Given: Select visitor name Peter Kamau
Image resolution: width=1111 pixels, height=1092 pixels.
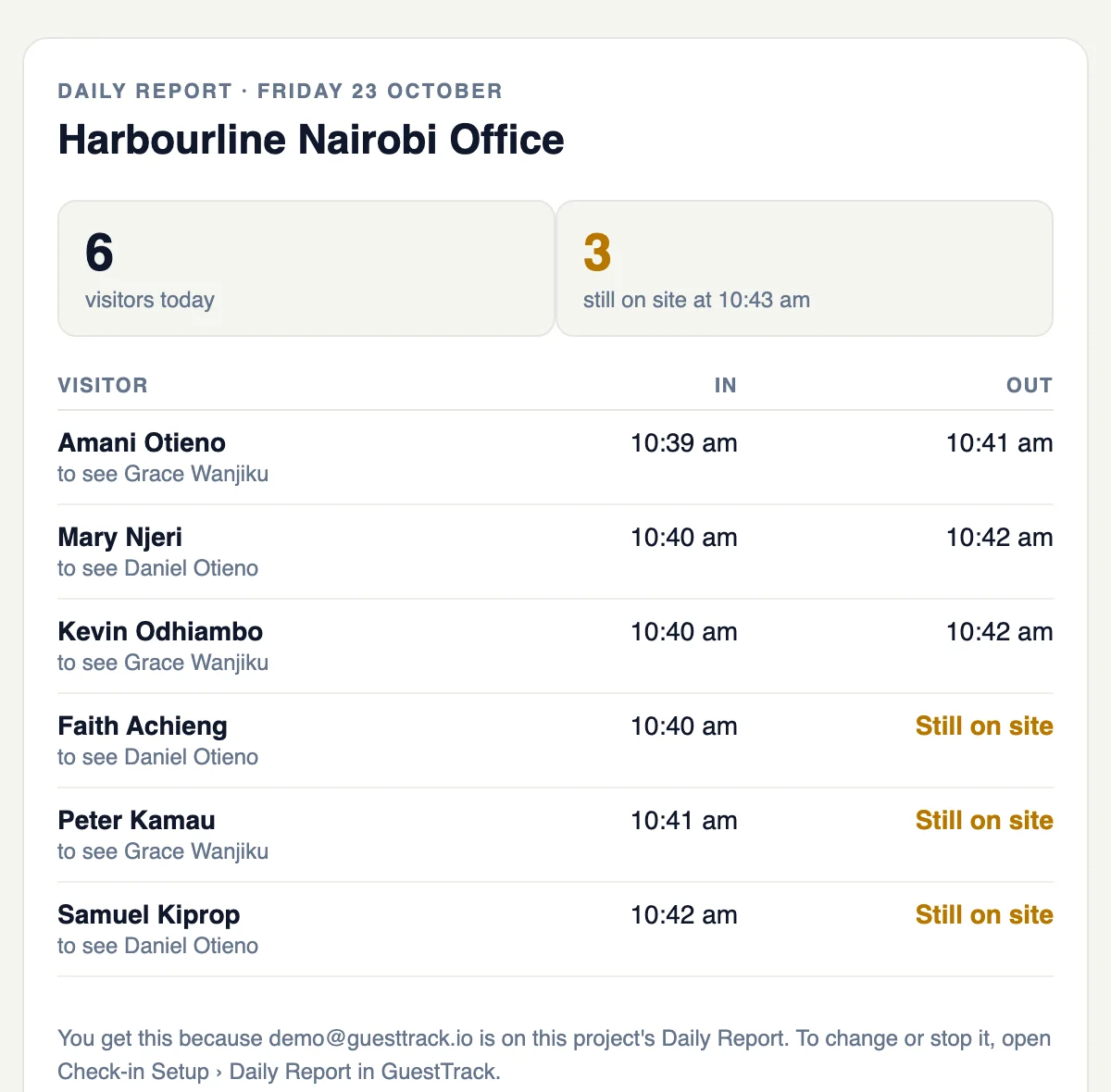Looking at the screenshot, I should (136, 820).
